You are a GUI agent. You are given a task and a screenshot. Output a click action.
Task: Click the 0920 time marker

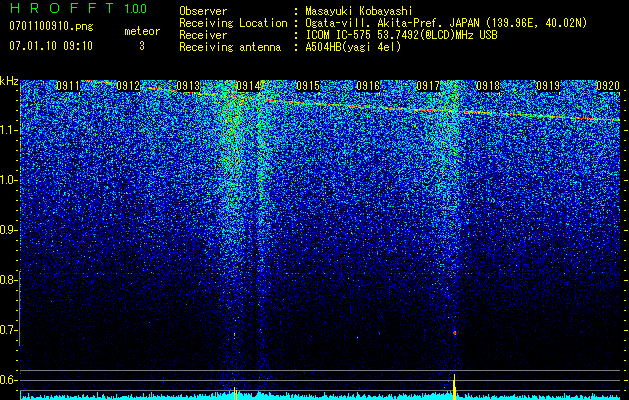pyautogui.click(x=608, y=86)
